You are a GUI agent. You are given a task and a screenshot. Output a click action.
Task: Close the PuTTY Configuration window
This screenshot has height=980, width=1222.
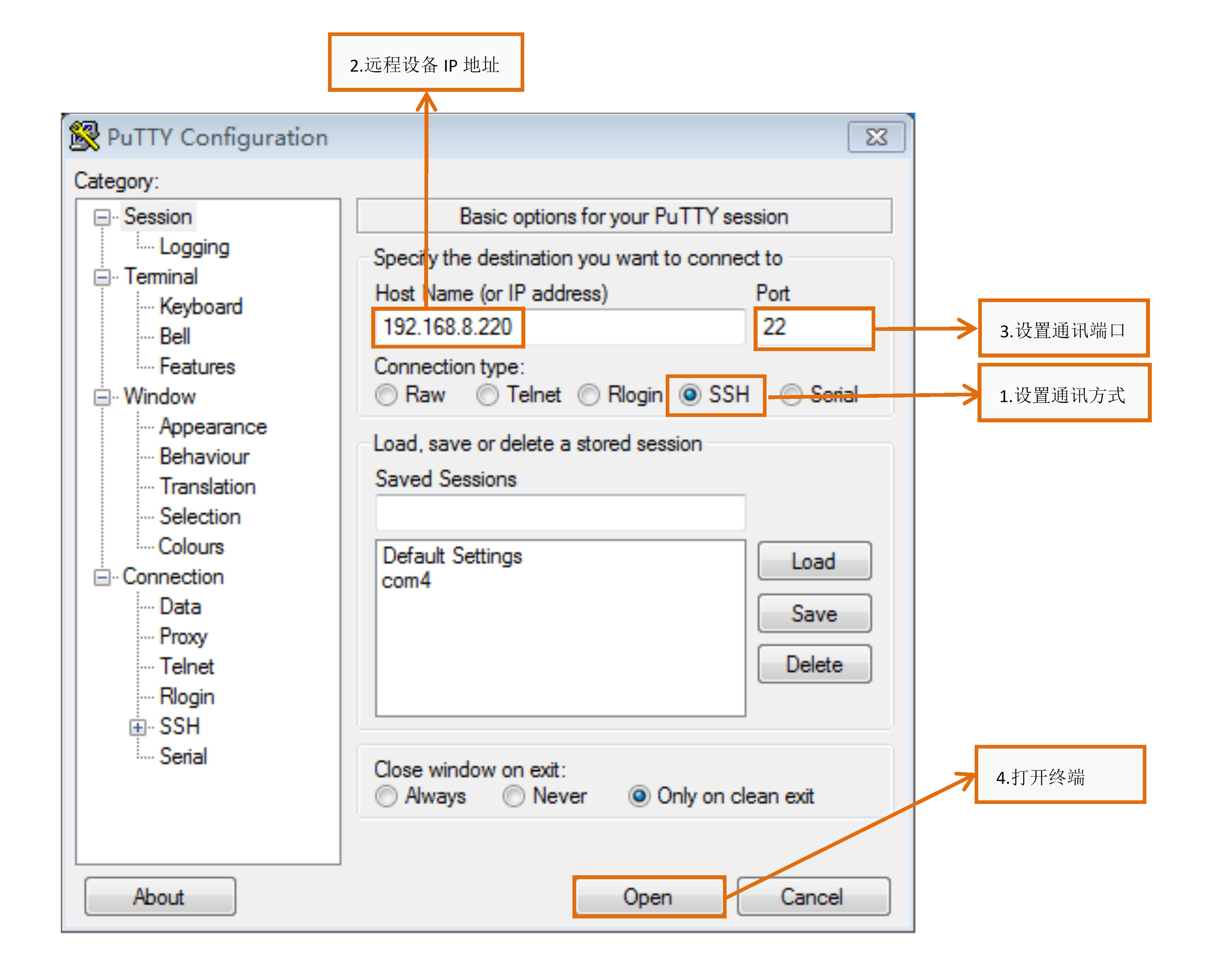point(876,136)
